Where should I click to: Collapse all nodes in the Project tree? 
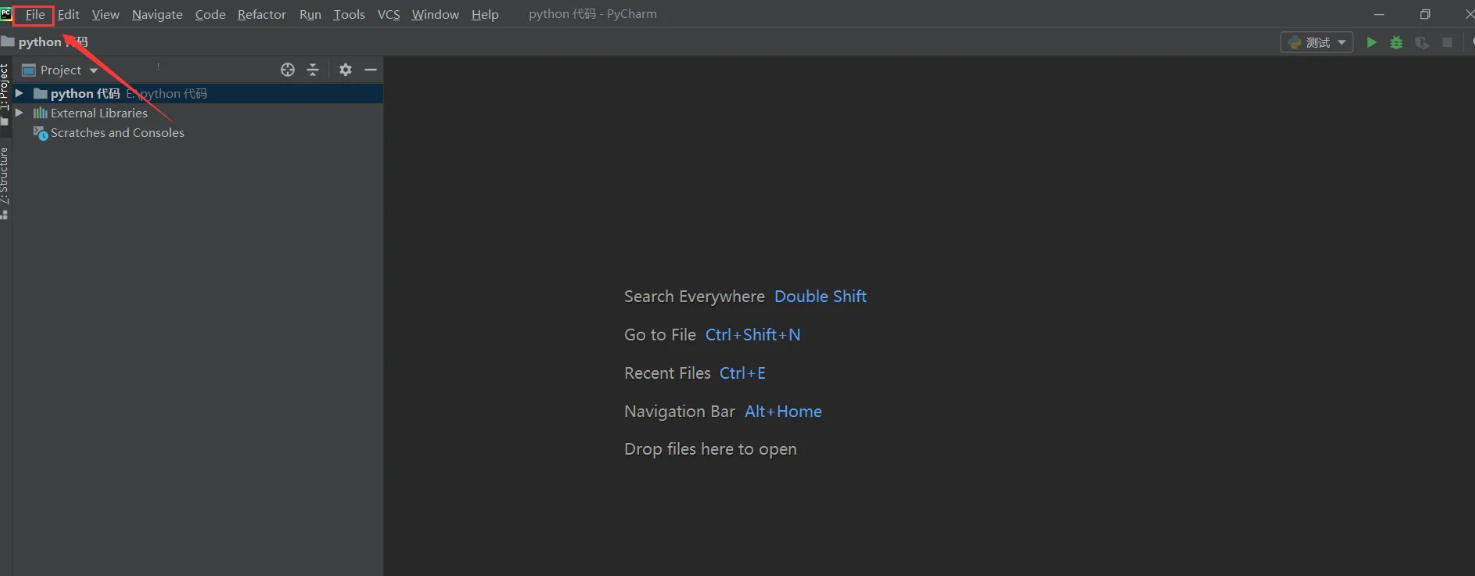pos(313,69)
